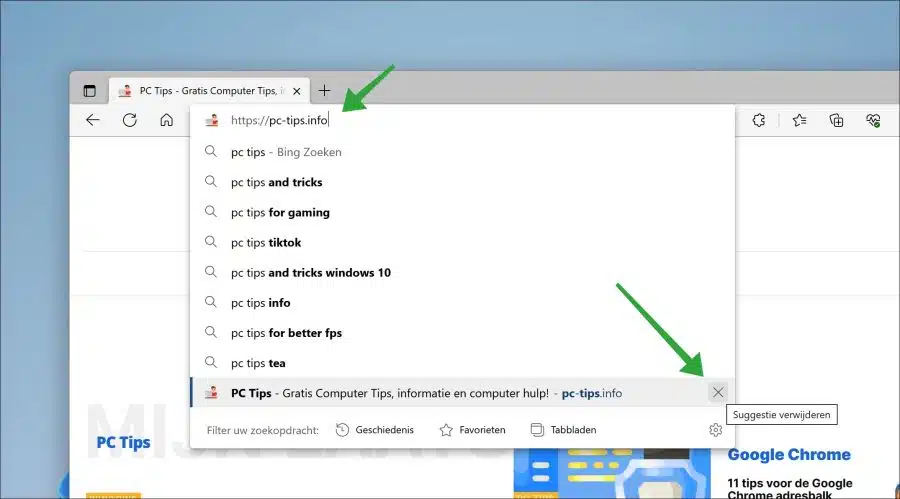Click the blue article thumbnail image
This screenshot has width=900, height=499.
click(x=612, y=474)
